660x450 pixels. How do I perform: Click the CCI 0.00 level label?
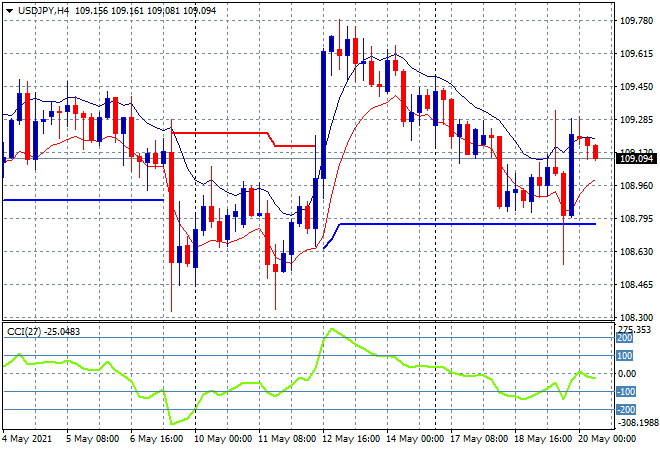tap(627, 374)
